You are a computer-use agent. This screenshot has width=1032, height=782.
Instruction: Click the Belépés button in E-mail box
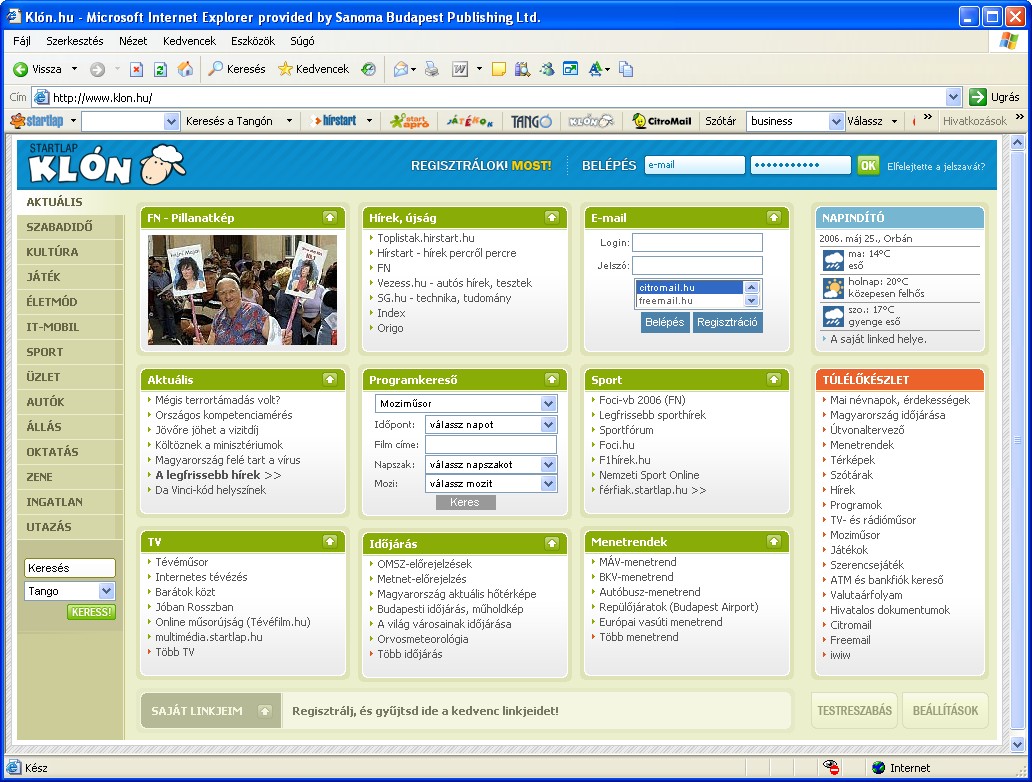click(x=665, y=323)
